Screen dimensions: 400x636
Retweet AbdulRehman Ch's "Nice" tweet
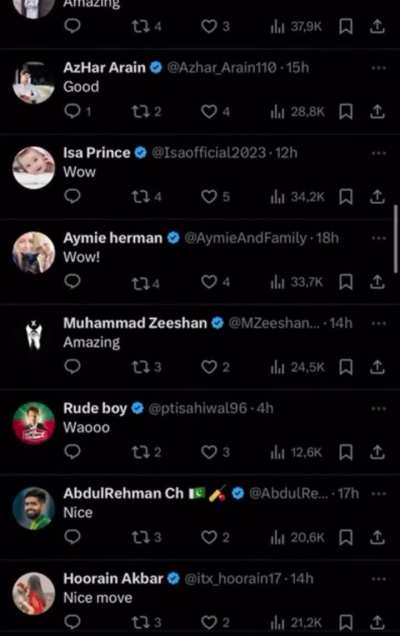146,537
